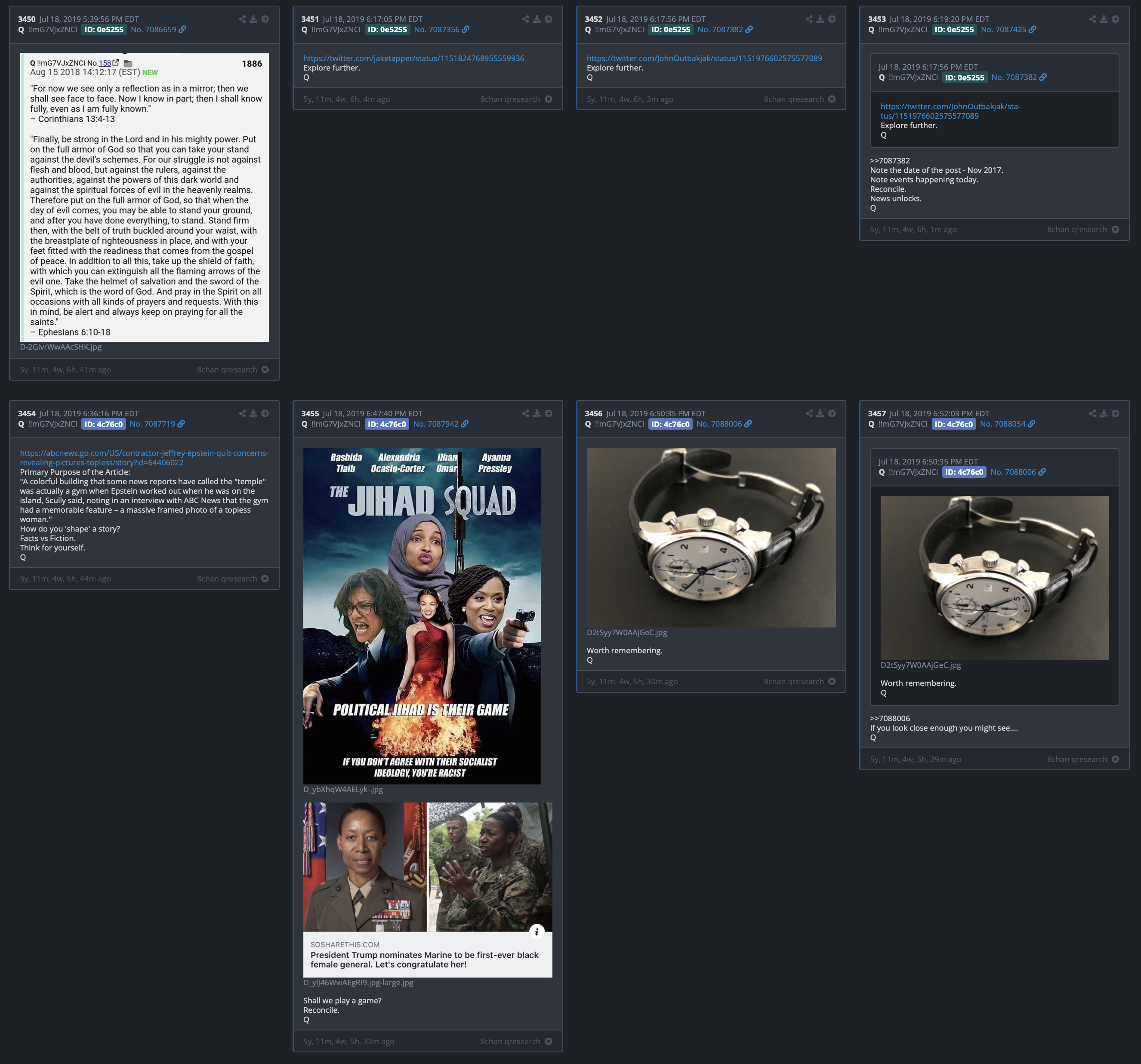Viewport: 1141px width, 1064px height.
Task: Click the x-circle icon in post 3452 footer
Action: pos(832,99)
